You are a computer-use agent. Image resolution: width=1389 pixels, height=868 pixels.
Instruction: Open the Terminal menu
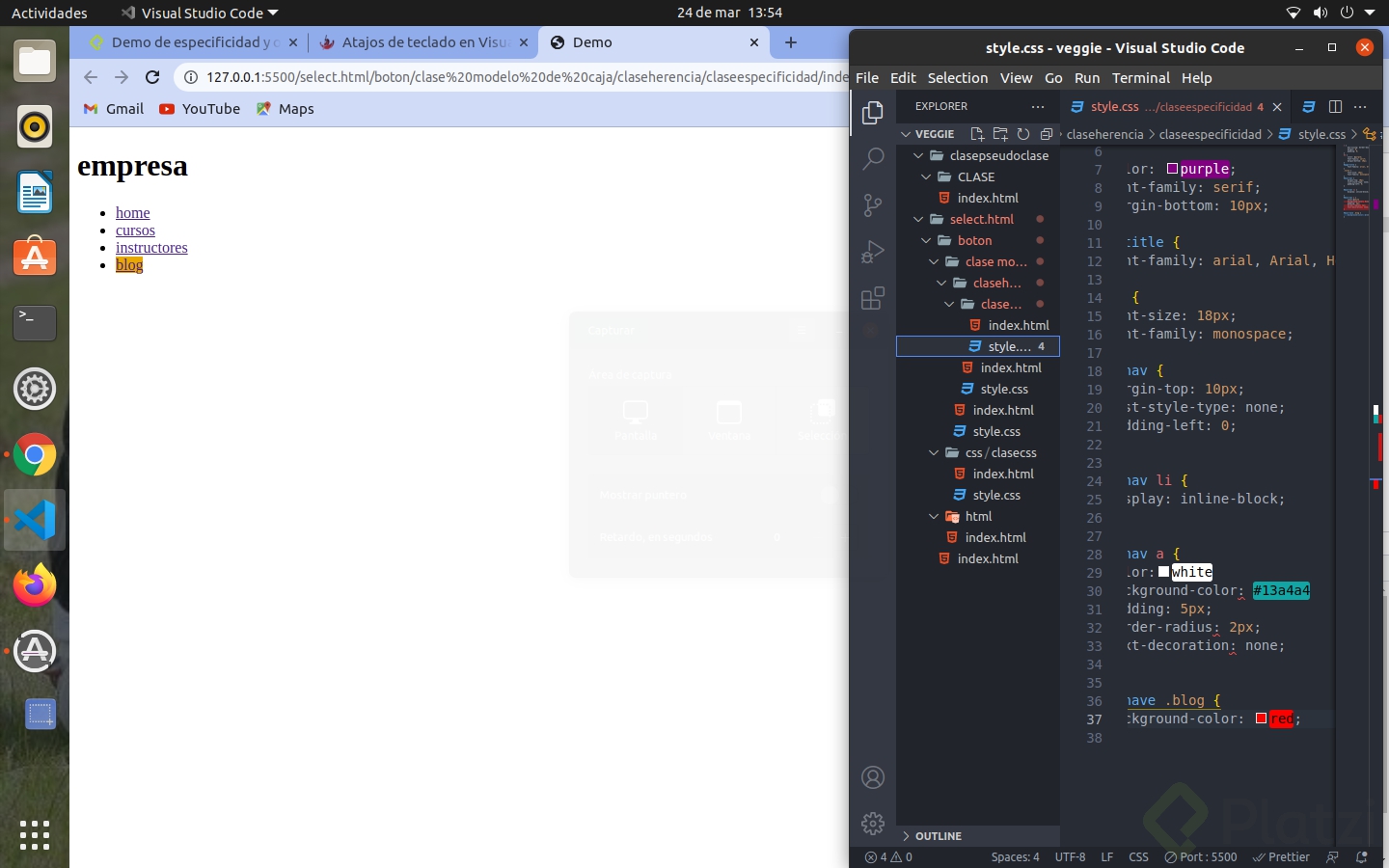click(x=1141, y=78)
